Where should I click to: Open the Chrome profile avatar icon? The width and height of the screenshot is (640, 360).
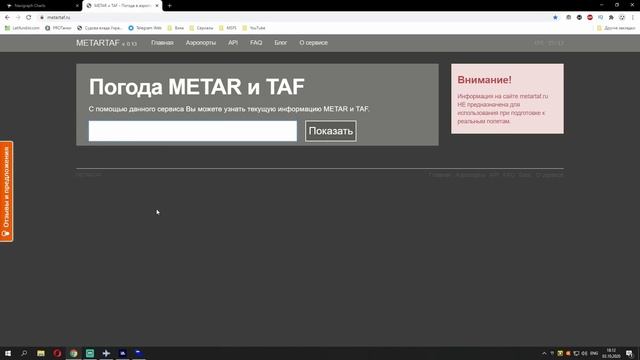point(622,18)
